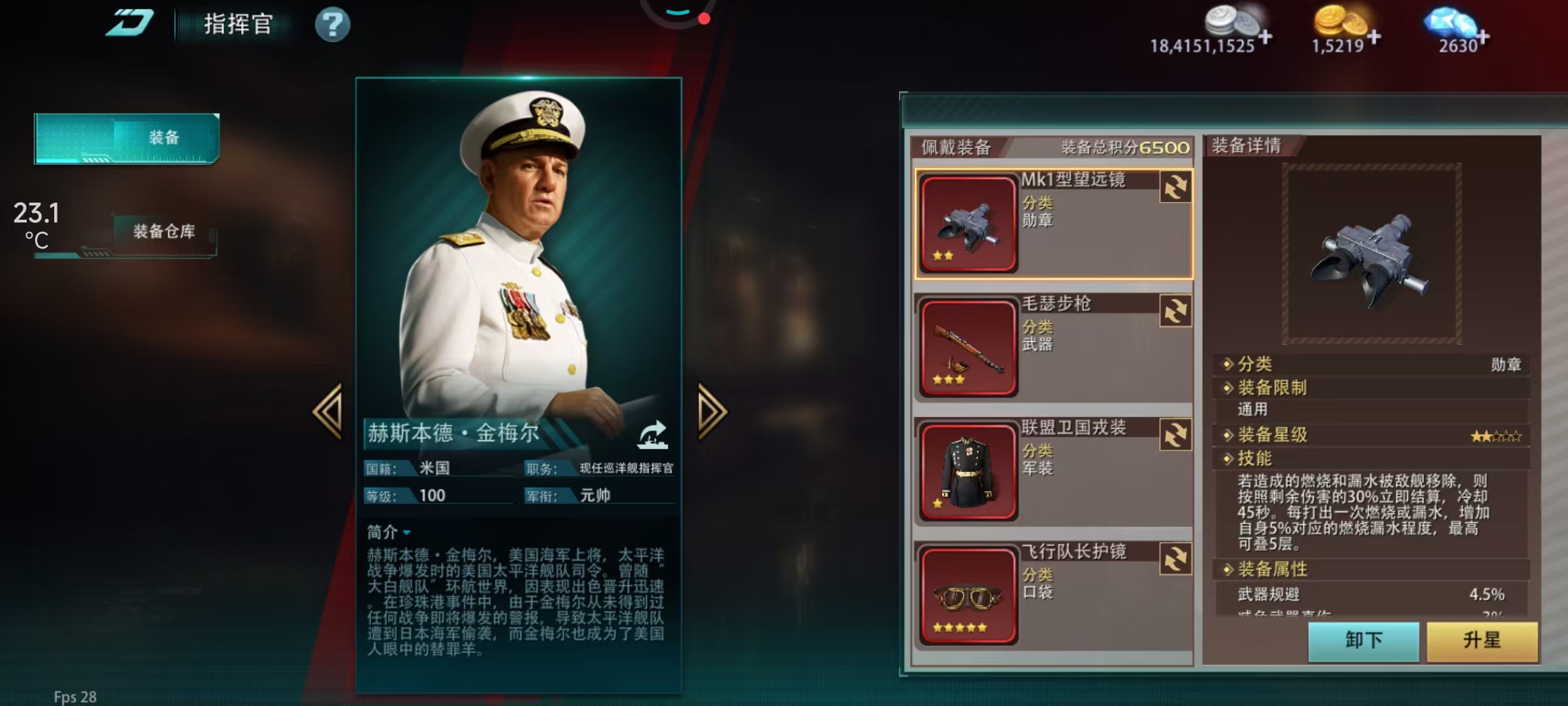Viewport: 1568px width, 706px height.
Task: Click the back arrow logo icon
Action: 129,24
